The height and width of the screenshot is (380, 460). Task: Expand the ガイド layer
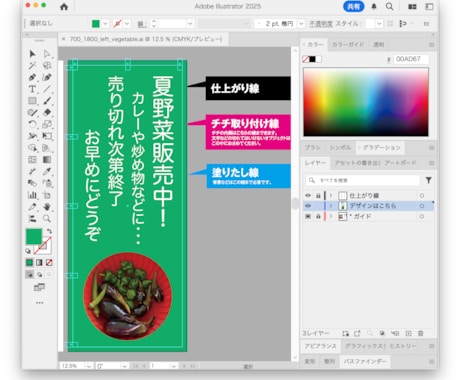tap(331, 216)
